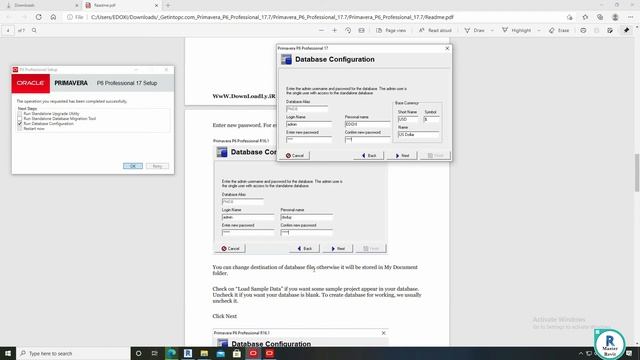Focus the currency Short Name field
Screen dimensions: 640x360
[x=408, y=119]
